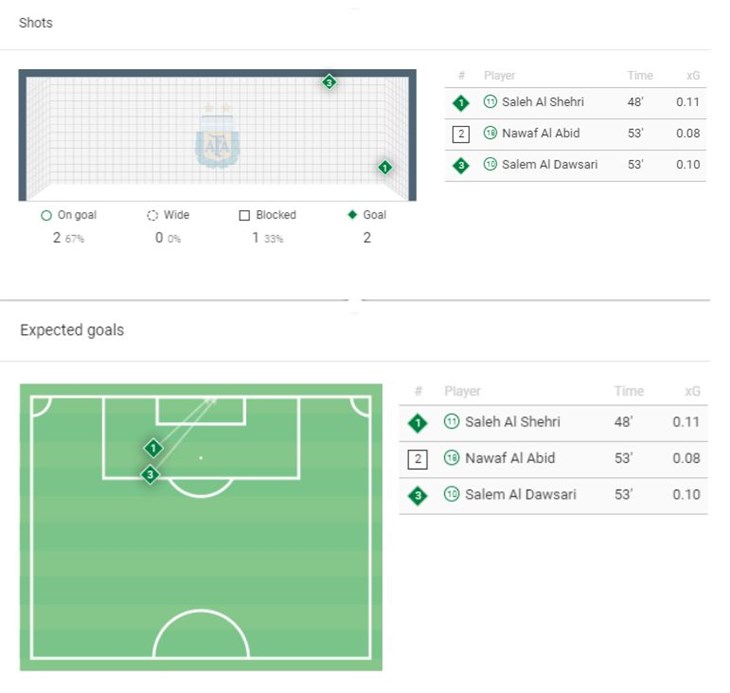Open Salem Al Dawsari in Expected goals table
The height and width of the screenshot is (693, 730).
coord(520,495)
